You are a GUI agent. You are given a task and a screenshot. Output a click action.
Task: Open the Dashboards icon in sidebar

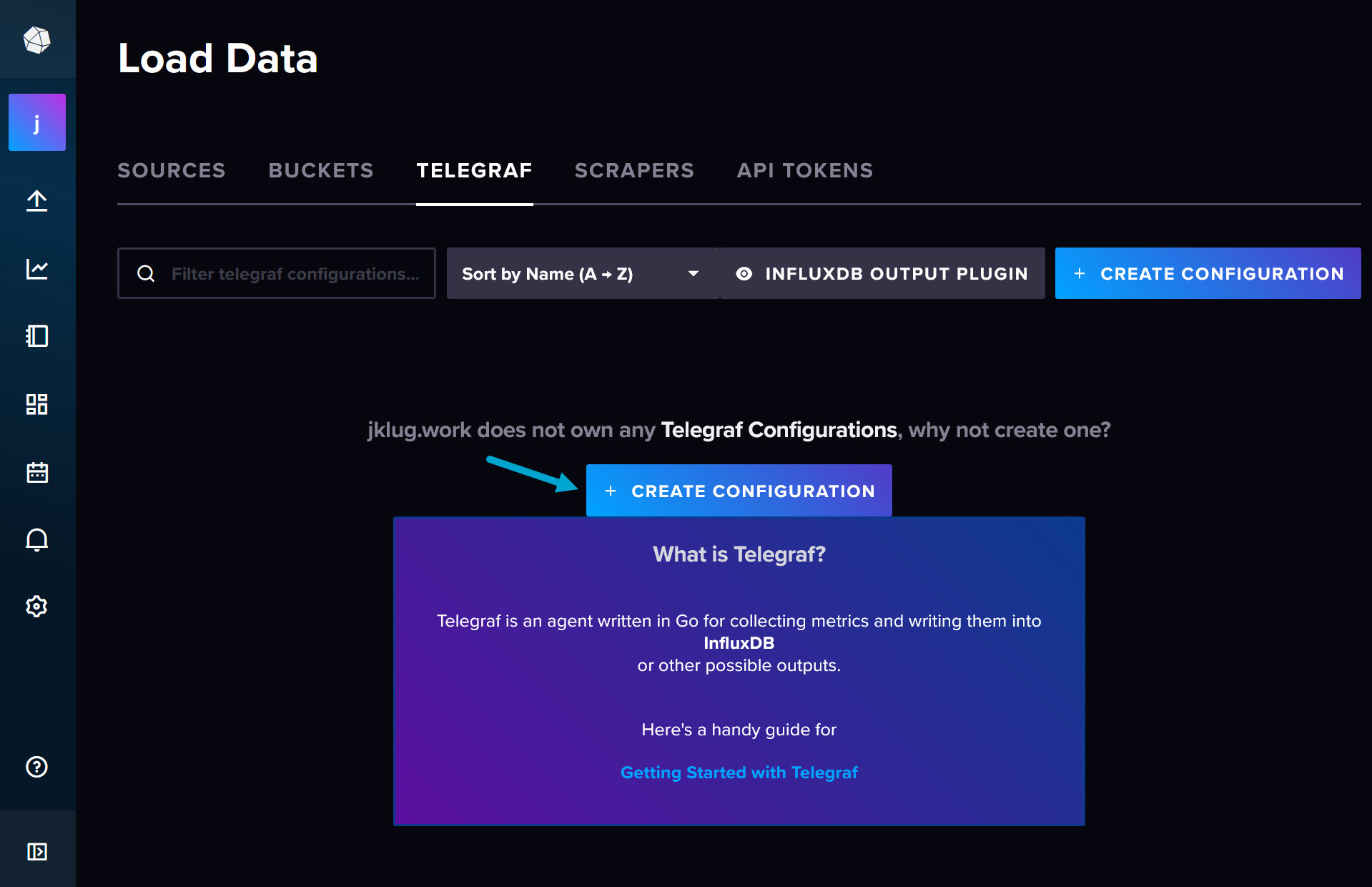coord(37,404)
